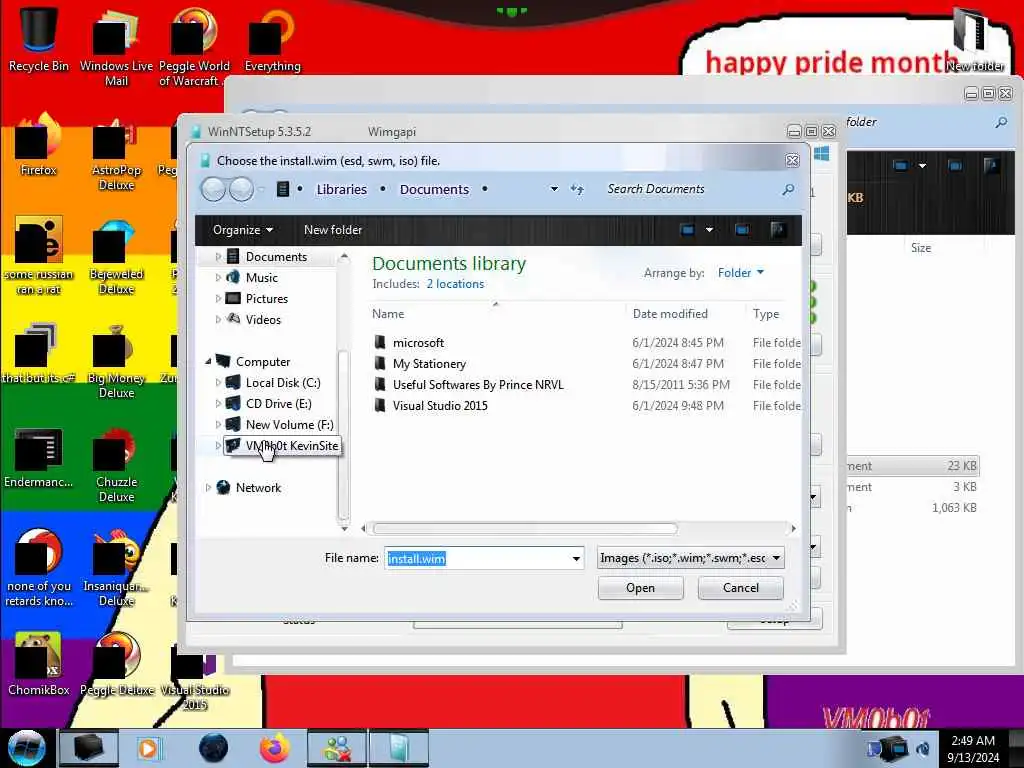Viewport: 1024px width, 768px height.
Task: Click Documents in the address breadcrumb
Action: pyautogui.click(x=434, y=189)
